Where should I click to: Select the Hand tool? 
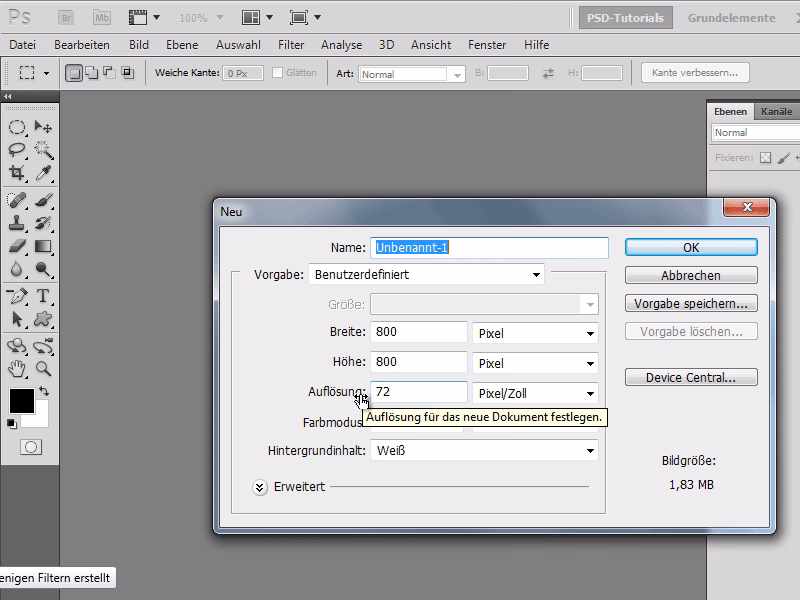pyautogui.click(x=17, y=369)
